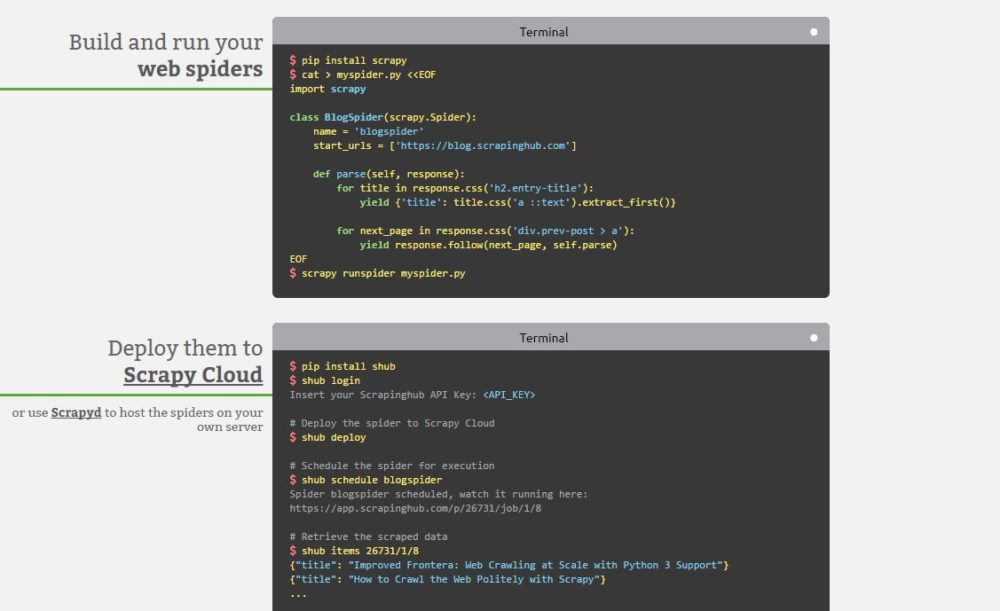The width and height of the screenshot is (1000, 611).
Task: Click the white dot in the first Terminal title bar
Action: click(x=814, y=32)
